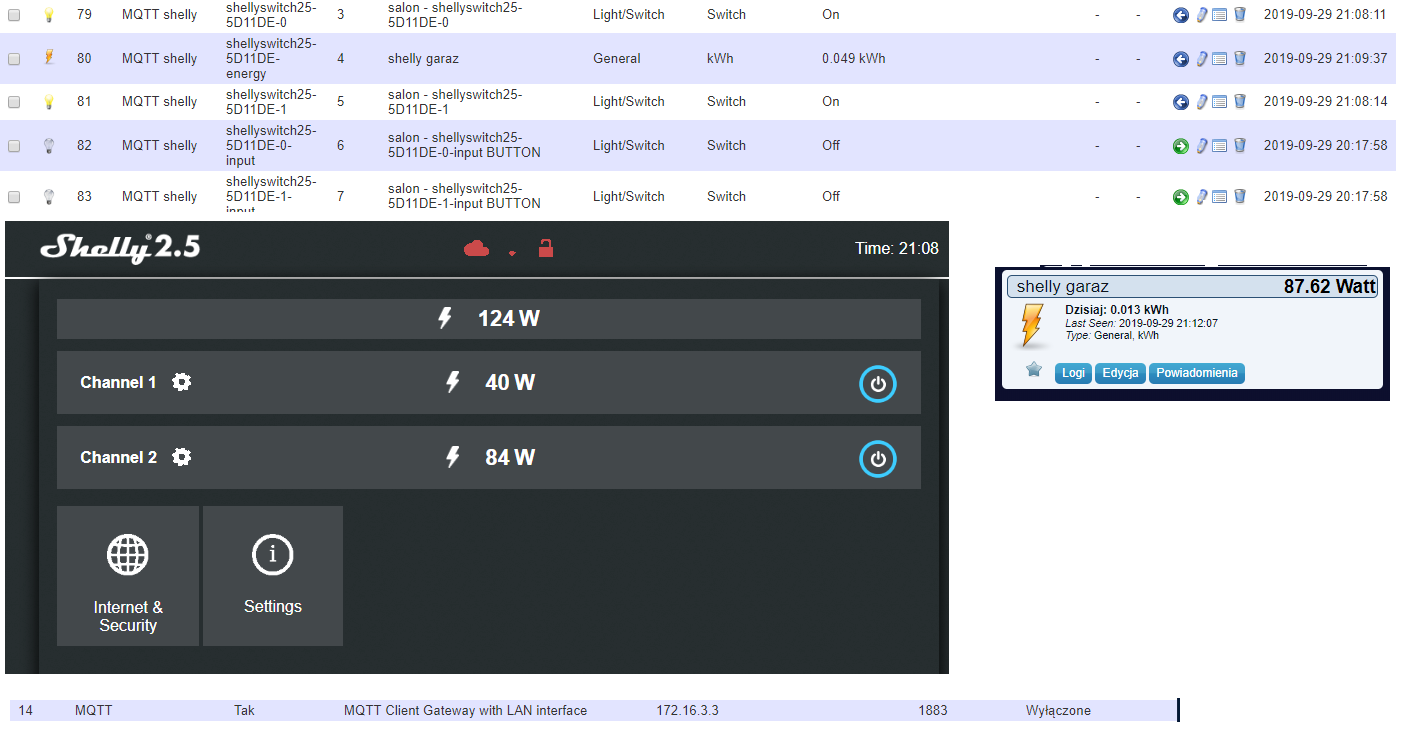Rename device 80 via pencil icon

(1202, 59)
